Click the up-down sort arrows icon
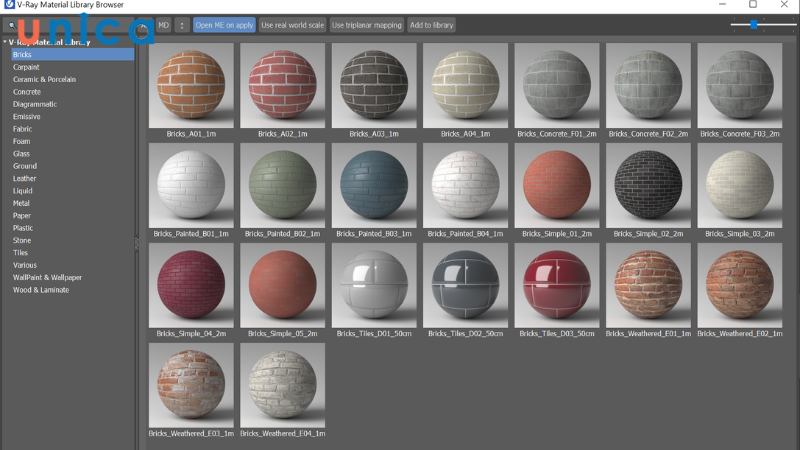The height and width of the screenshot is (450, 800). click(182, 25)
